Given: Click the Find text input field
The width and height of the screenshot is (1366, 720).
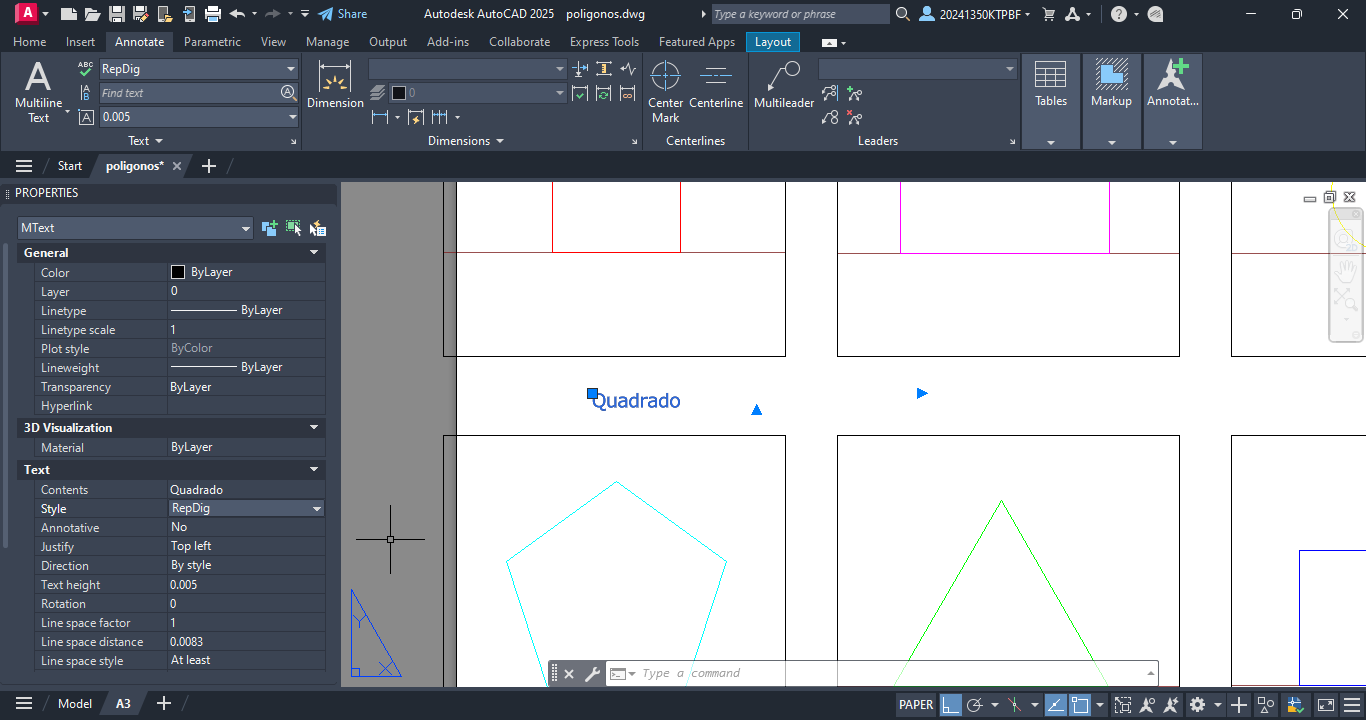Looking at the screenshot, I should click(188, 93).
